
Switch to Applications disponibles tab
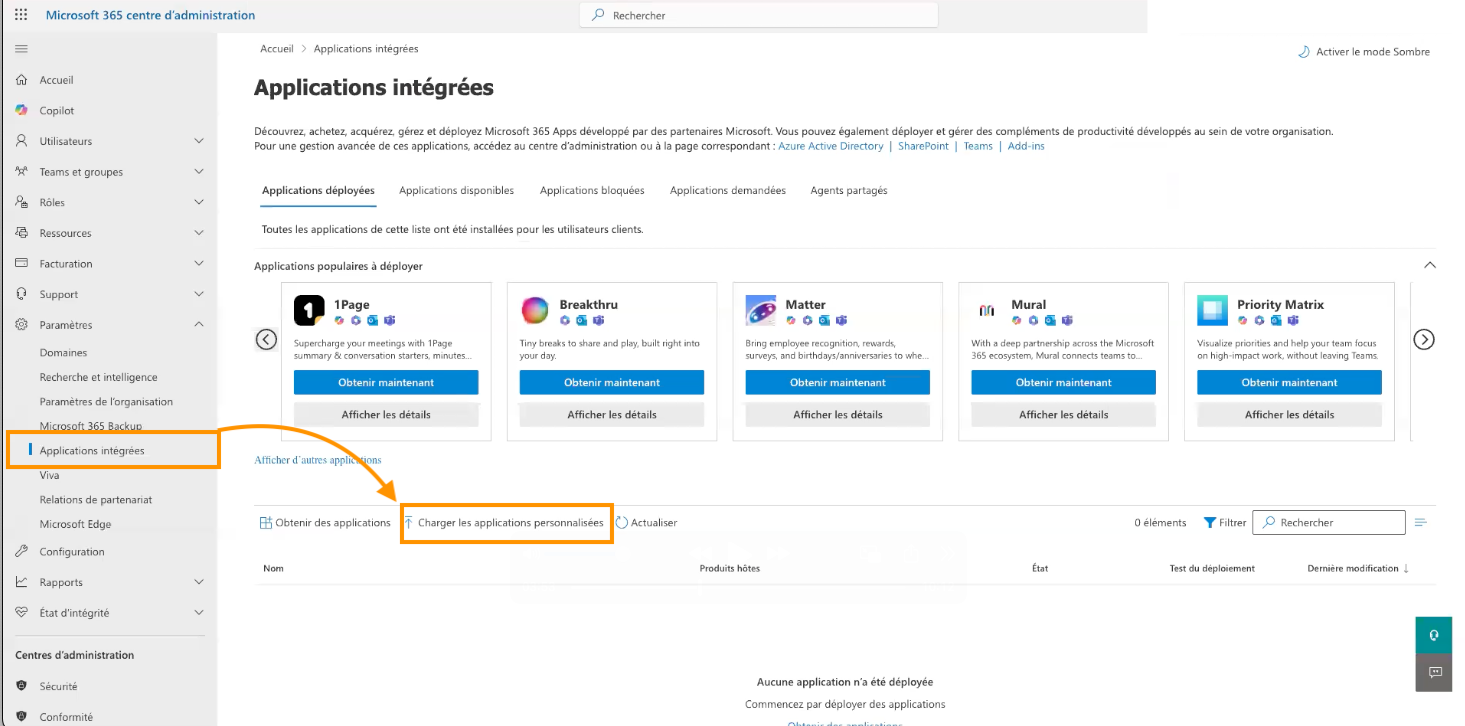click(456, 190)
